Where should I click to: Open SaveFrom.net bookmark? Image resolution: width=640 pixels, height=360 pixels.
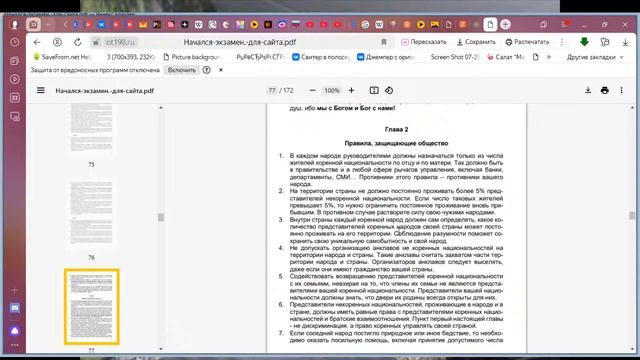(62, 57)
